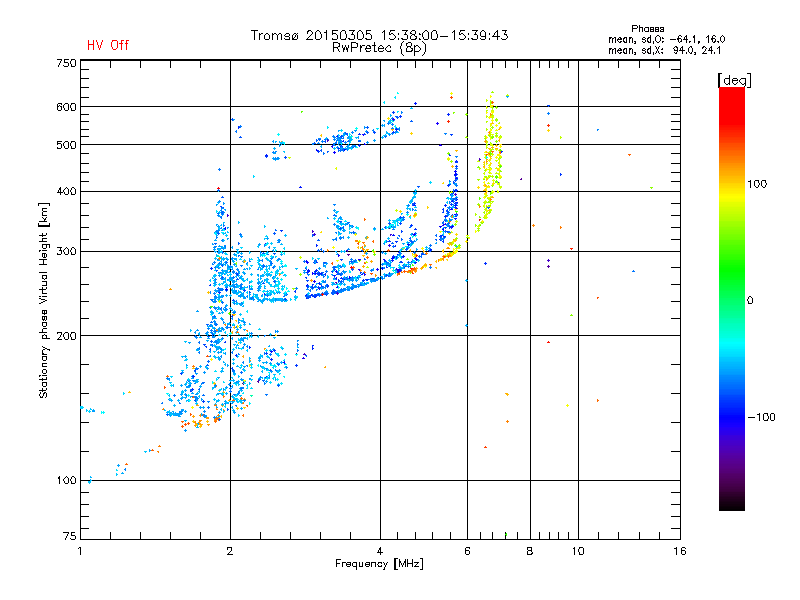Click the 'RwPretec (8p)' subtitle
This screenshot has height=600, width=800.
tap(379, 48)
